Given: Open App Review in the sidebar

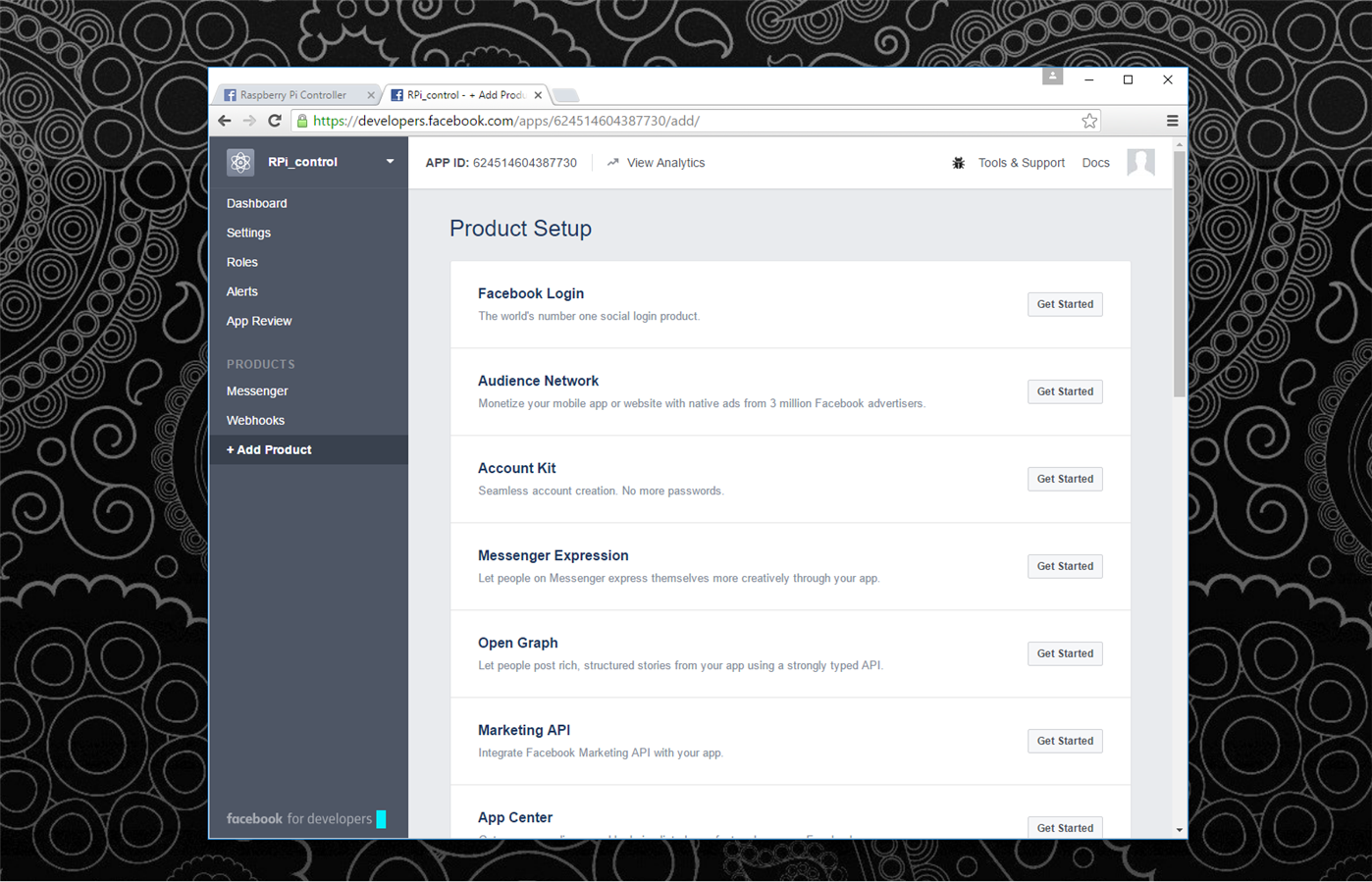Looking at the screenshot, I should (x=259, y=321).
